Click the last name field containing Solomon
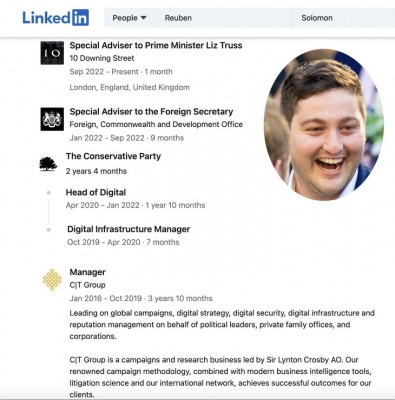 coord(344,18)
